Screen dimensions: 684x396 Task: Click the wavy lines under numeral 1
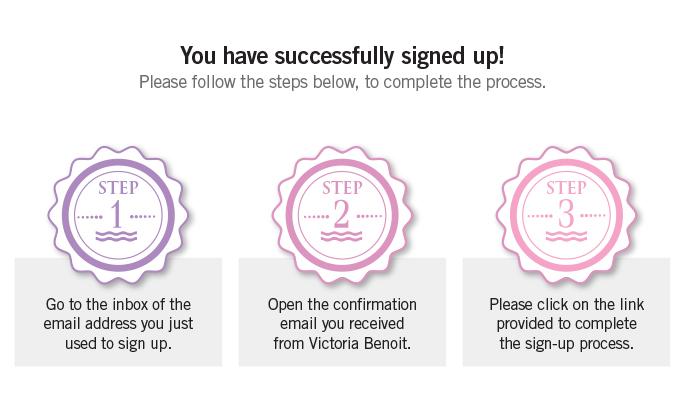coord(116,236)
